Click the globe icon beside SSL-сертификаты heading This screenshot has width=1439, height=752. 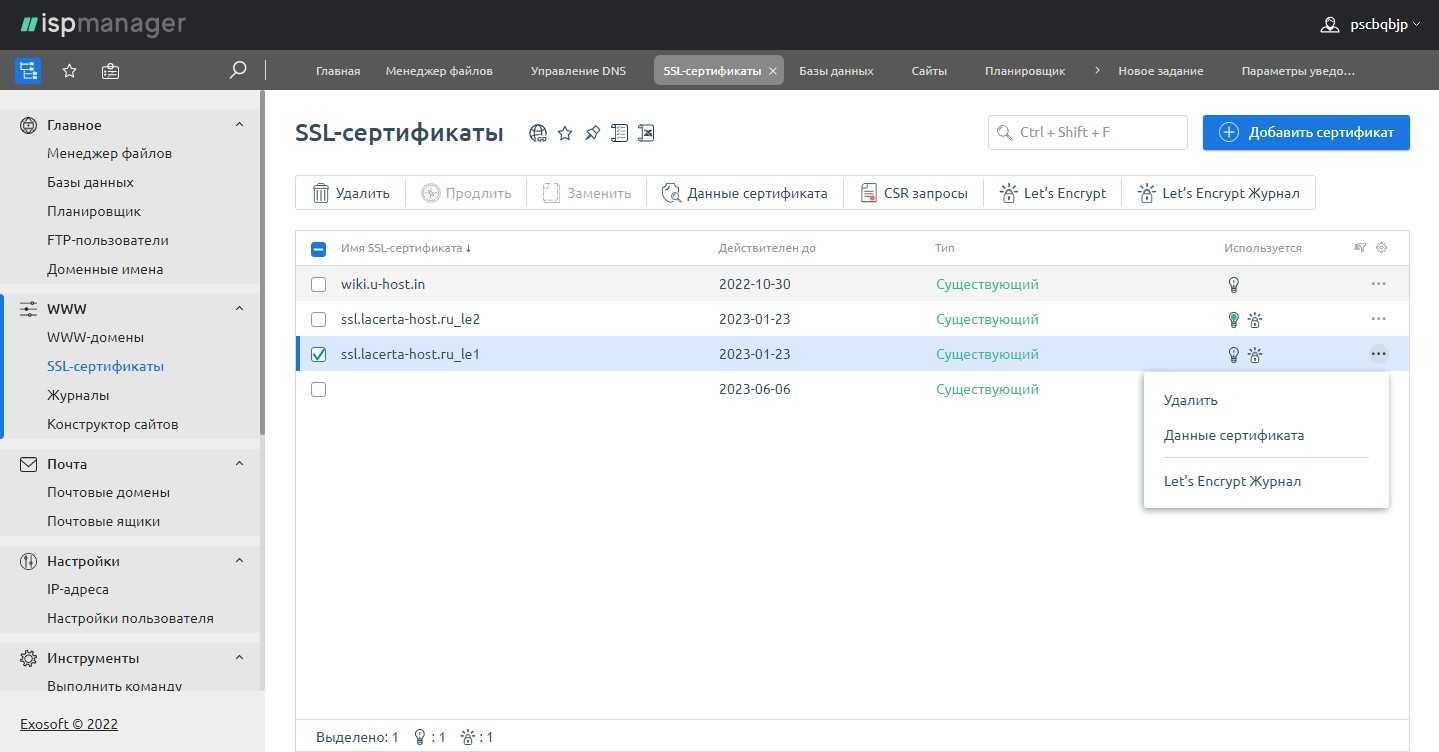pyautogui.click(x=538, y=133)
